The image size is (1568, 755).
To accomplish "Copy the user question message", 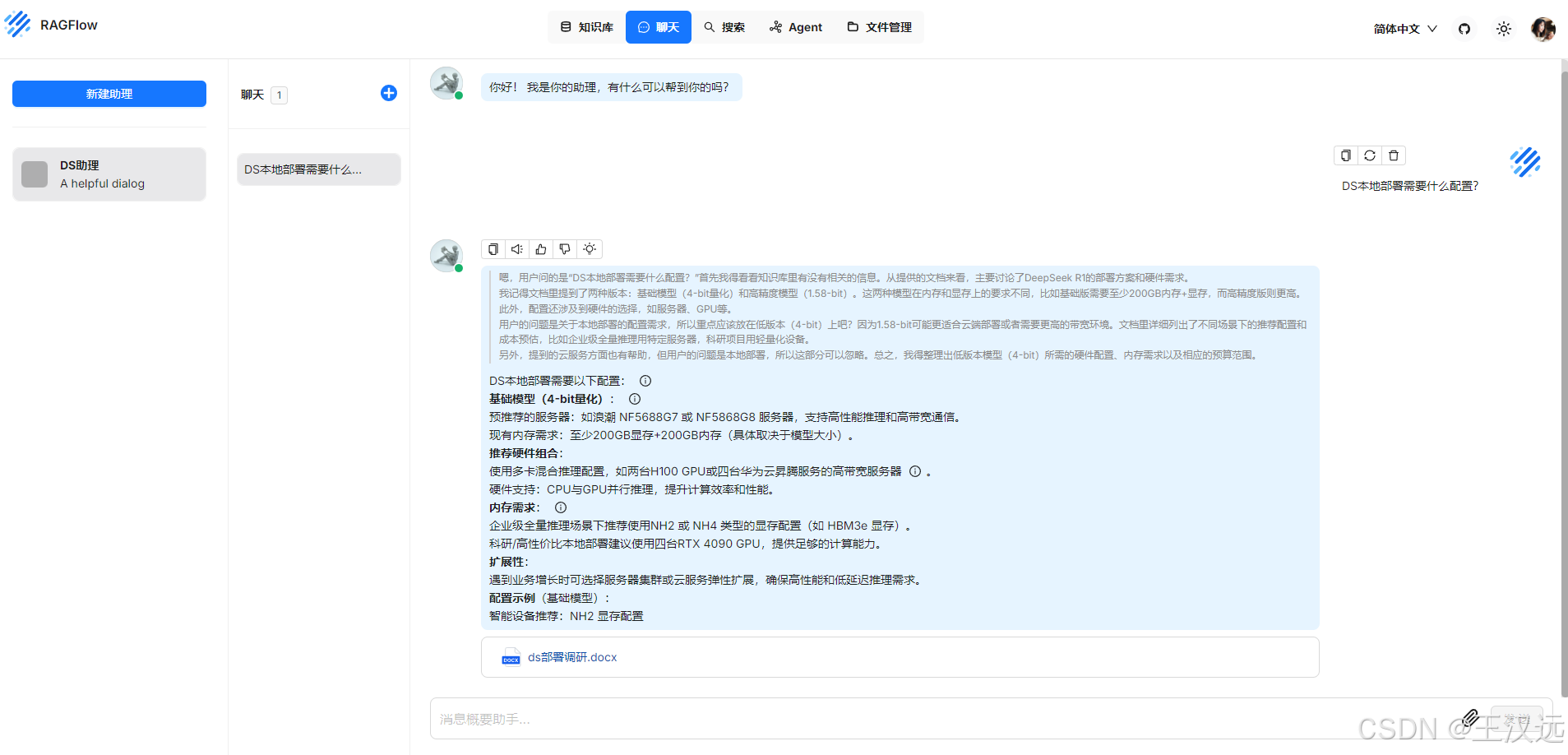I will [1346, 155].
